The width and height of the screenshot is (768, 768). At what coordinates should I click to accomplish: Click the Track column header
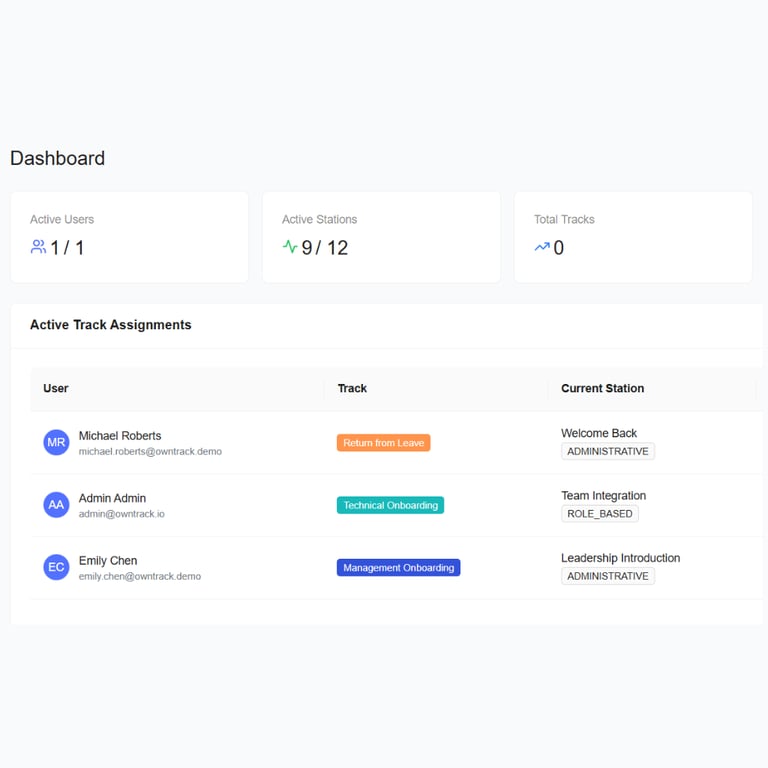pyautogui.click(x=352, y=388)
